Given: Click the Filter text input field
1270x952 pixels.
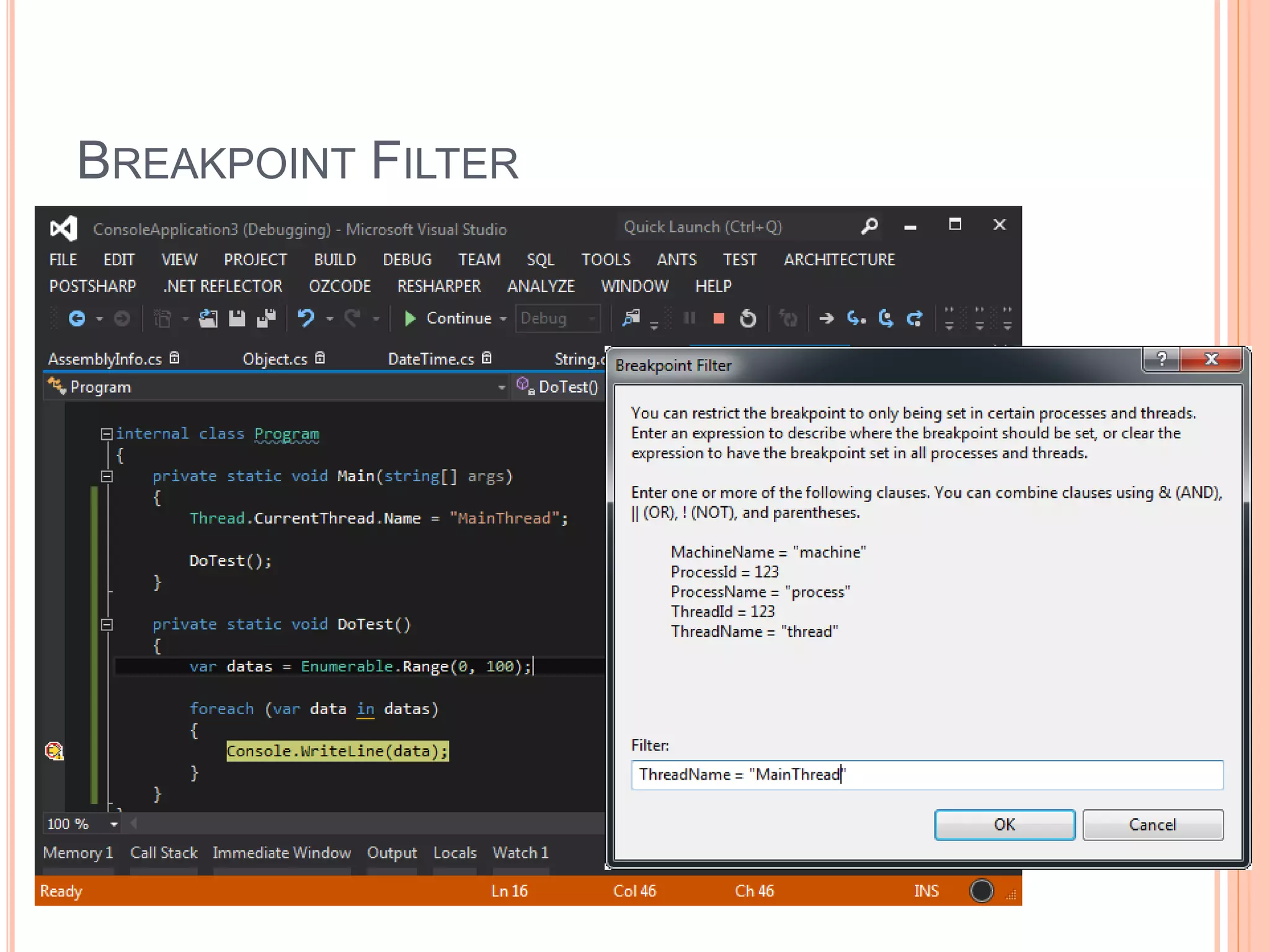Looking at the screenshot, I should coord(927,775).
